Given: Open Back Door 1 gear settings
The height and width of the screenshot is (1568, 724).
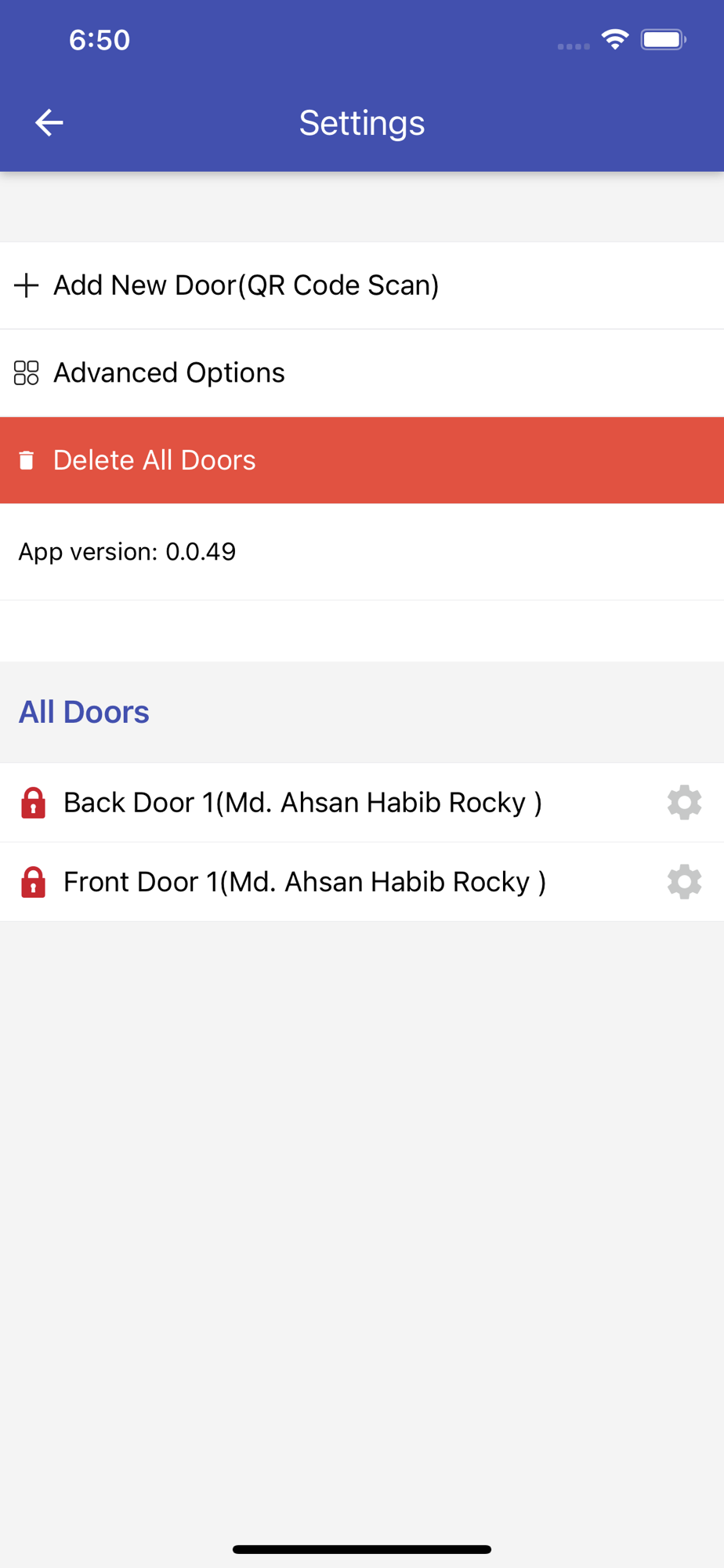Looking at the screenshot, I should (x=684, y=803).
